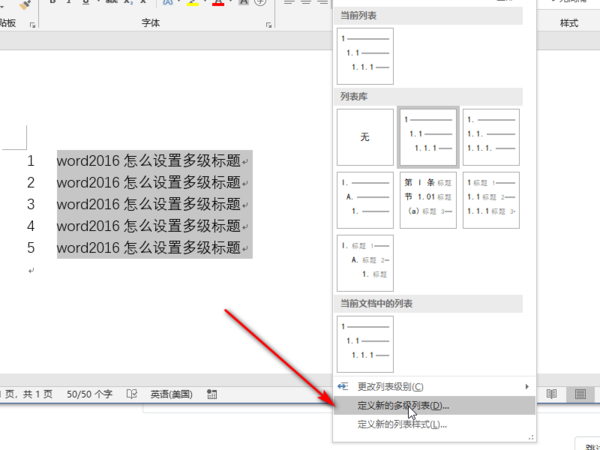Pick the '第 I 条 标题' list style

coord(428,200)
